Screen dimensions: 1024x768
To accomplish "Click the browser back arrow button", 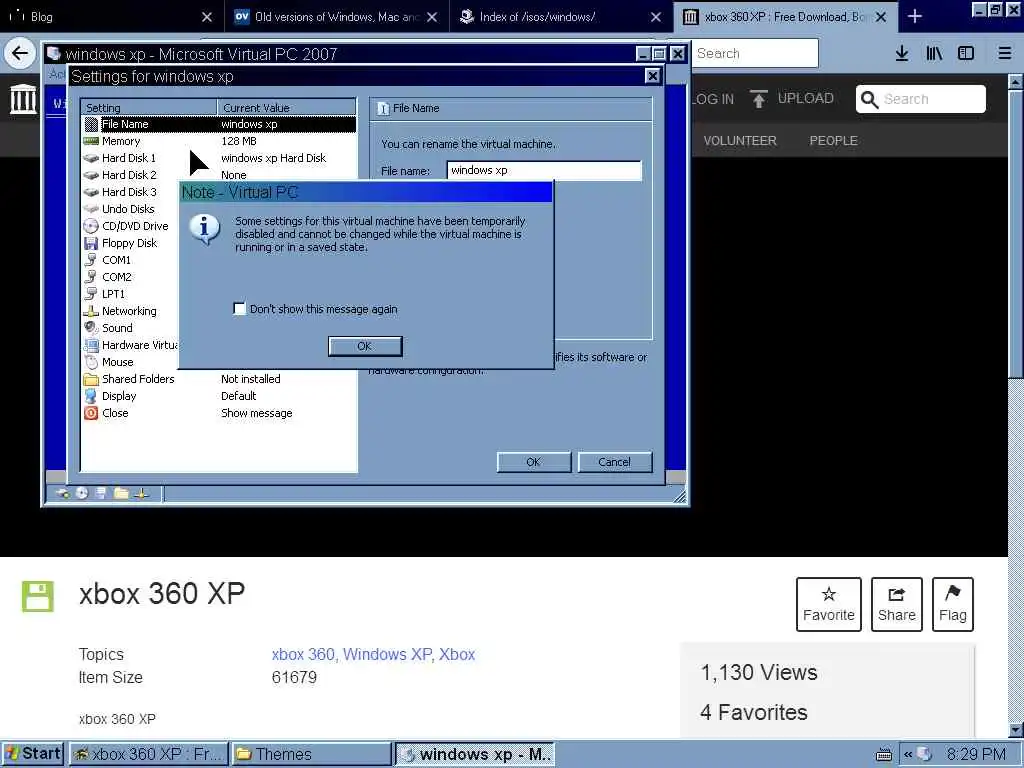I will click(x=20, y=53).
